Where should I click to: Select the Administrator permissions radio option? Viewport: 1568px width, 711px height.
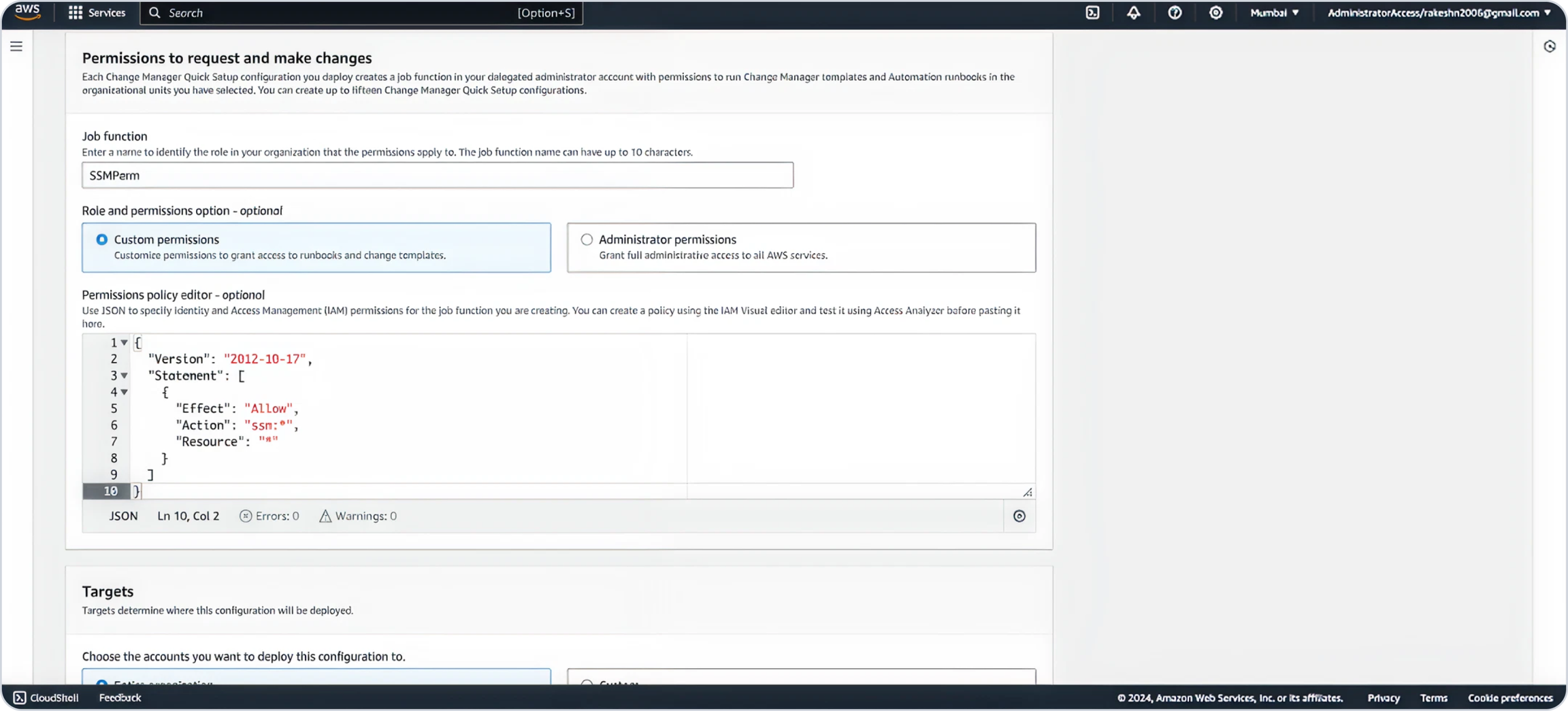click(x=587, y=239)
